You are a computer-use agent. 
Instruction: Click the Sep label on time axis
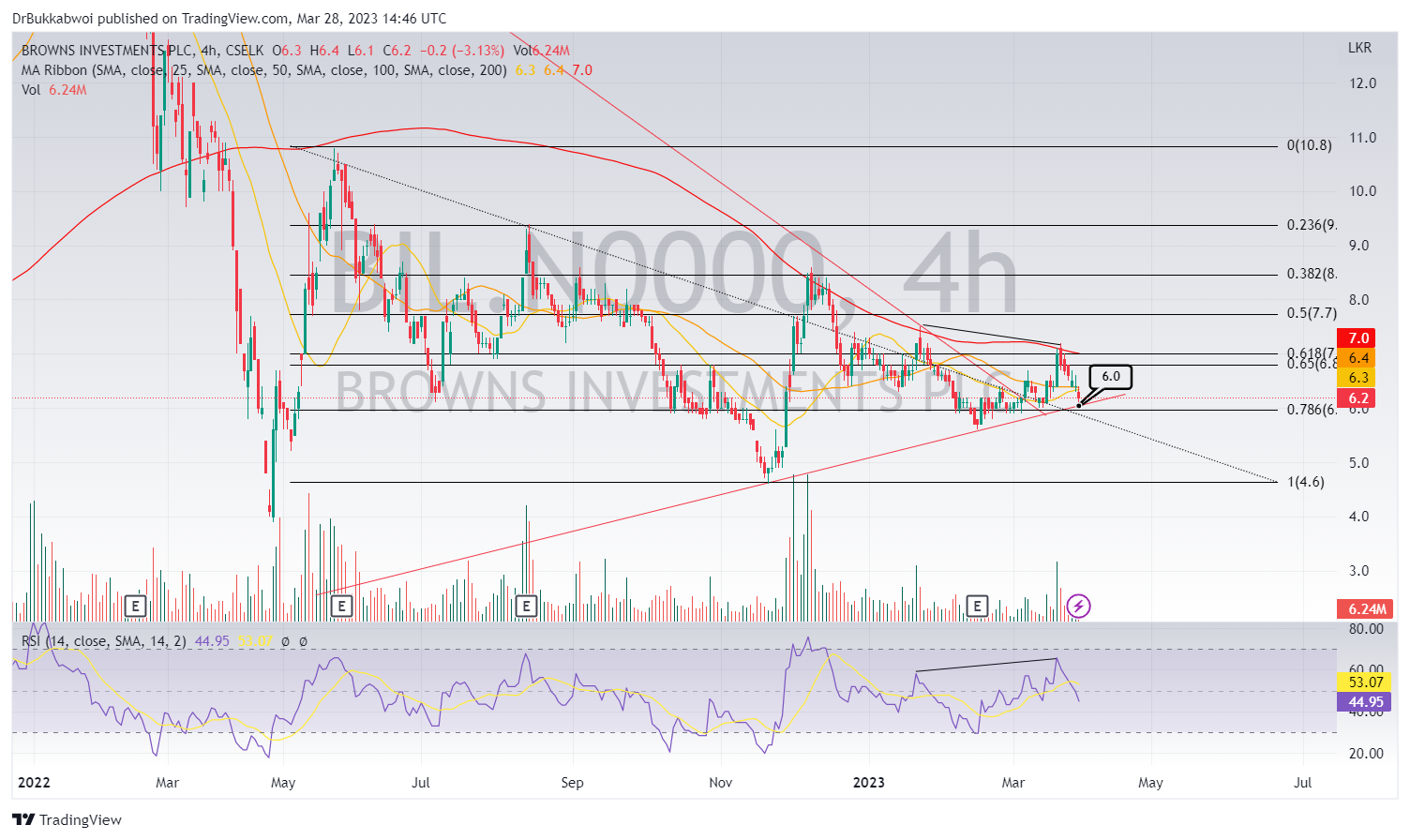click(x=572, y=783)
